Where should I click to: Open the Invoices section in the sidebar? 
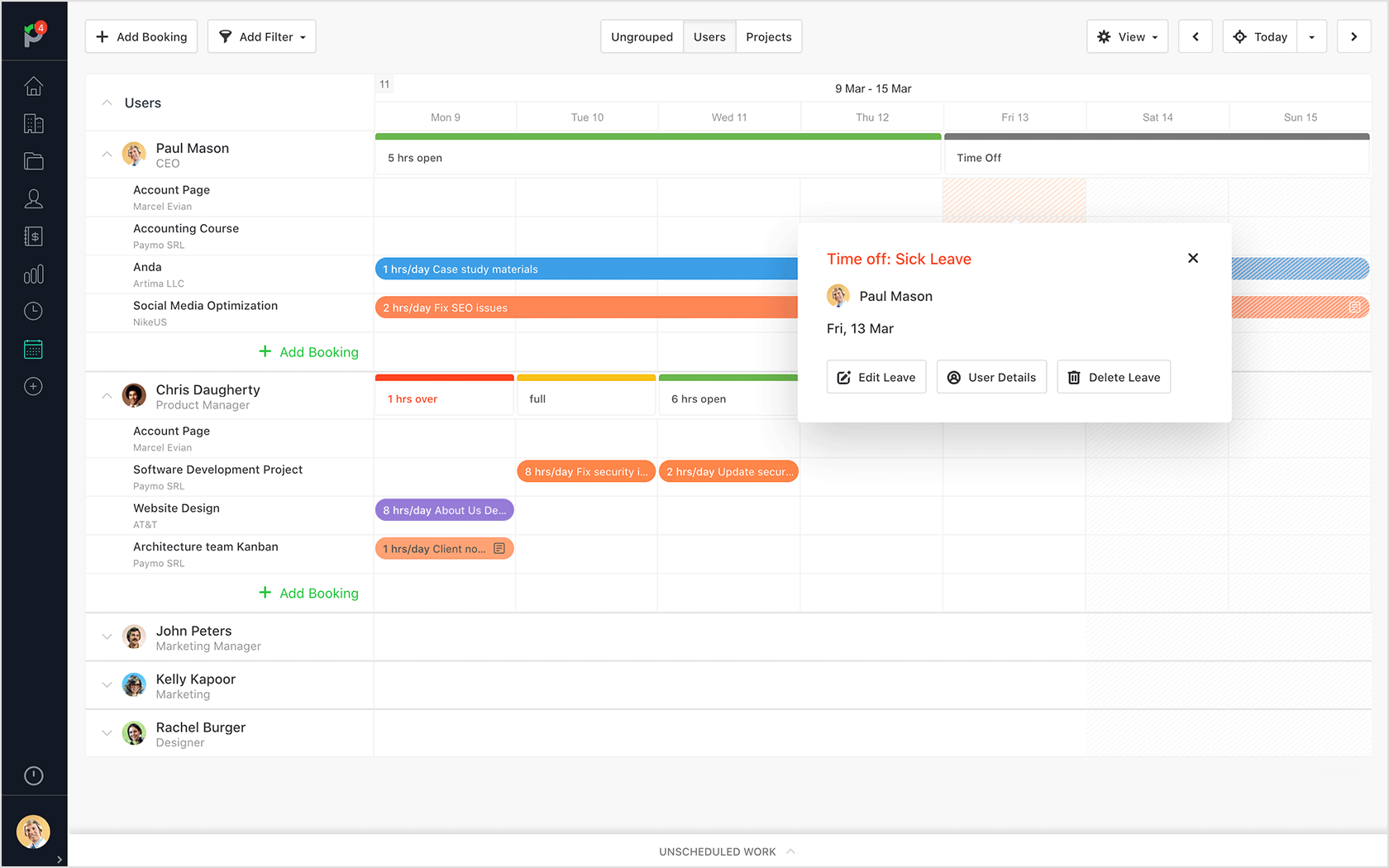pos(33,236)
